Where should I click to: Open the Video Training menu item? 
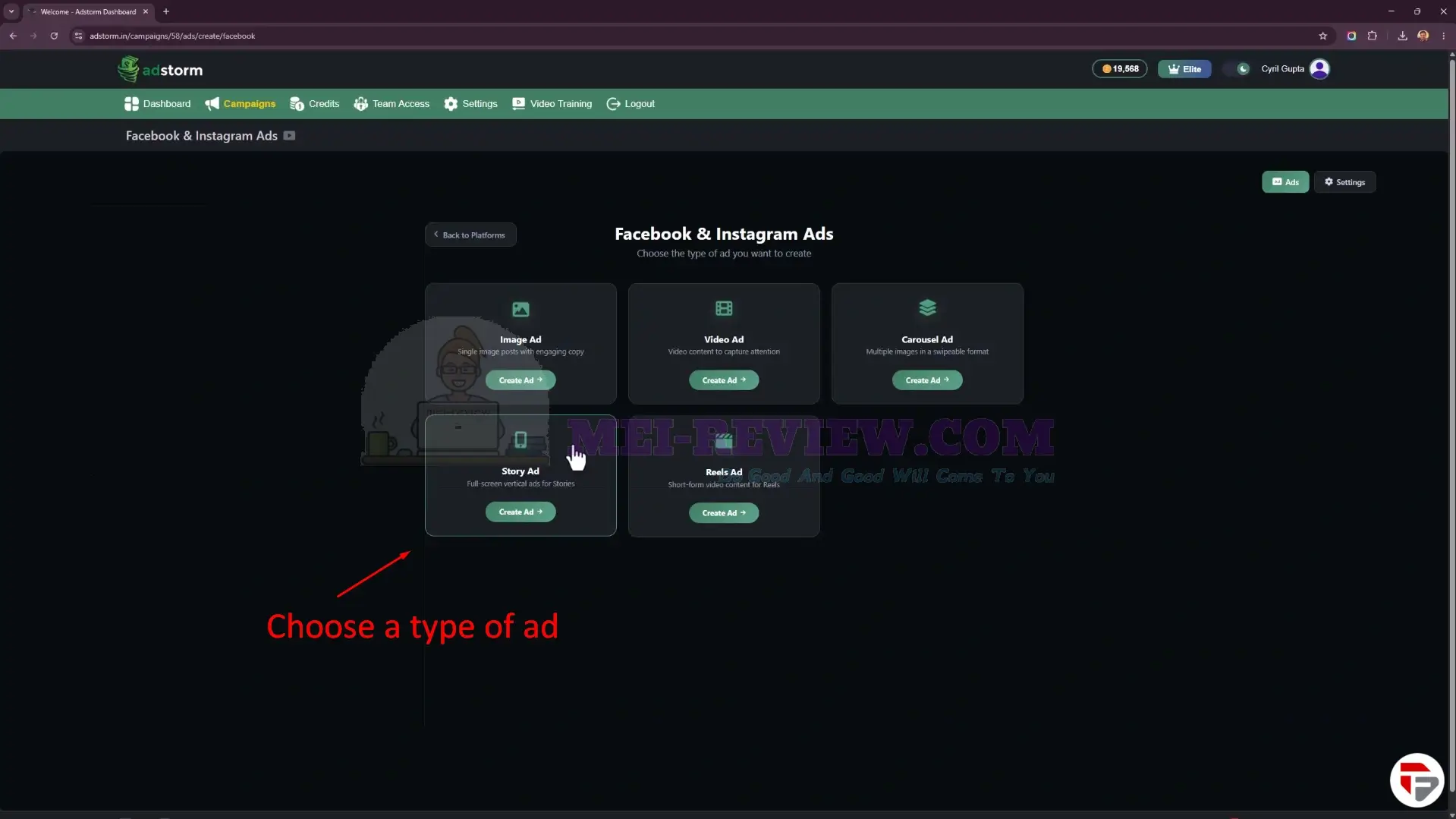(552, 104)
